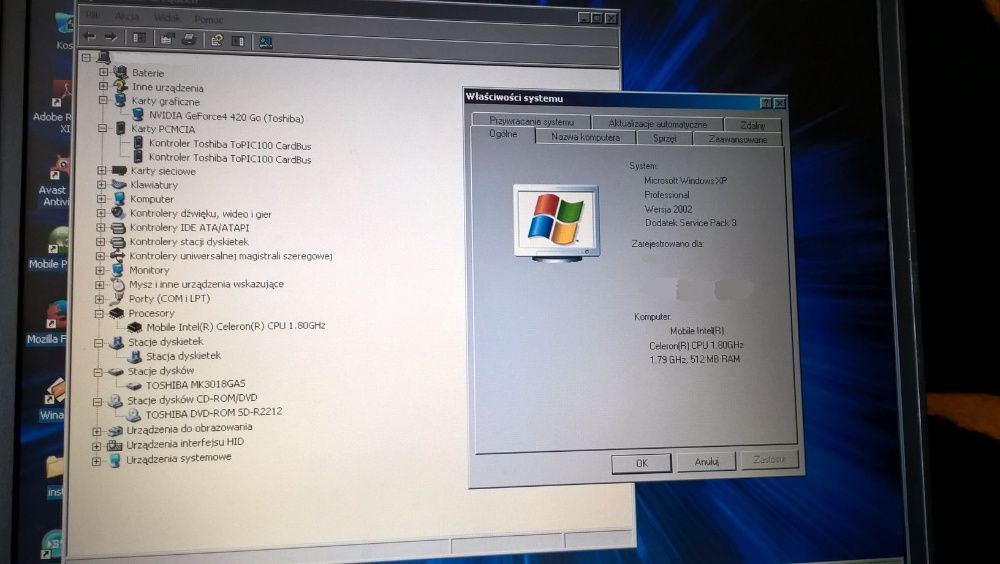Select the Urządzenia systemowe icon
1000x564 pixels.
point(114,460)
